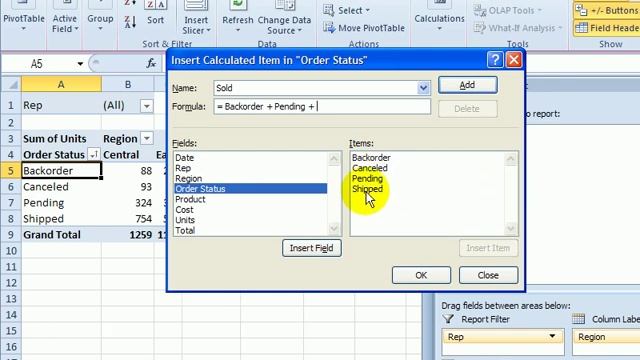Click the Rep field in Report Filter area
Viewport: 640px width, 360px height.
503,337
